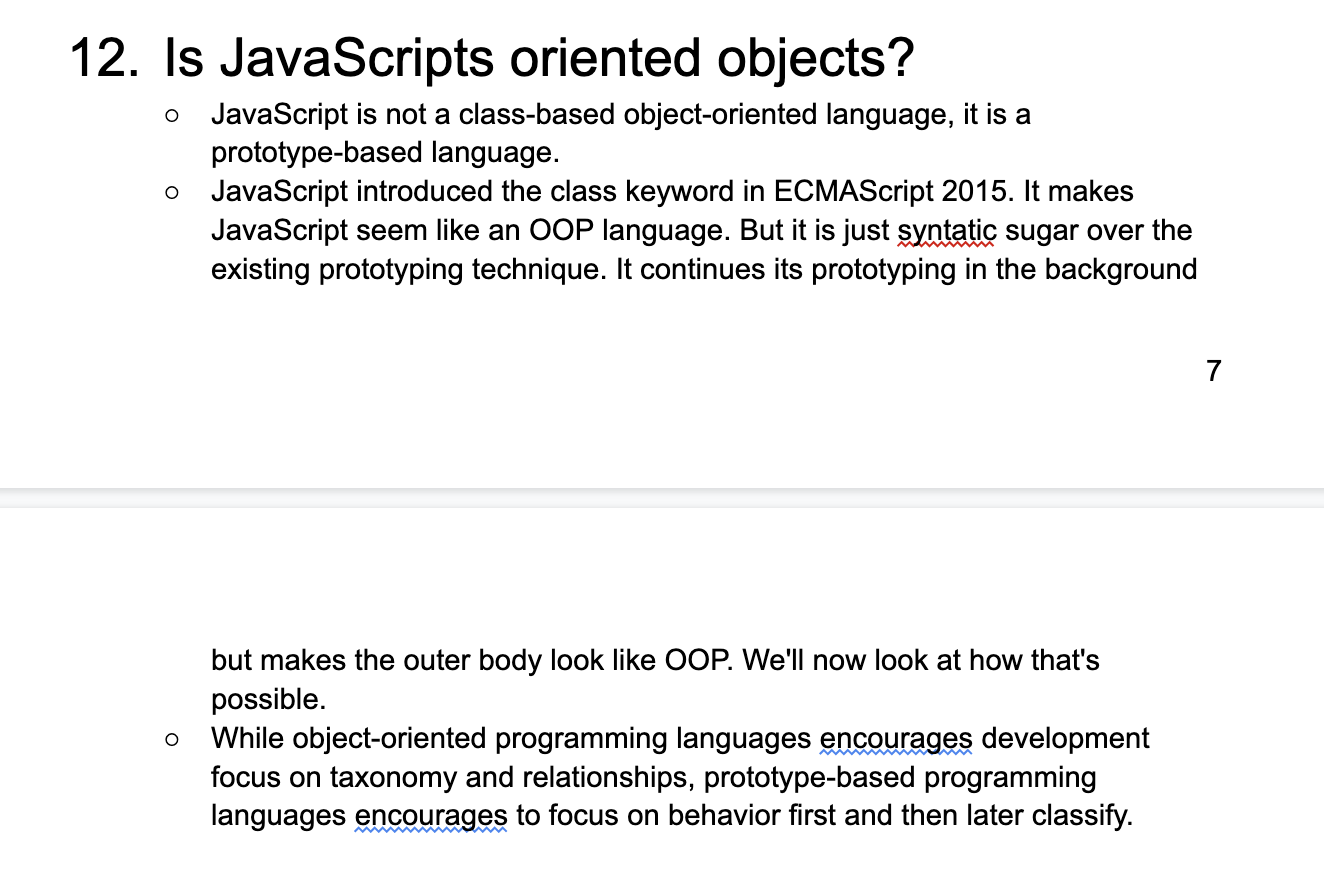Click the list number 12 before the heading

click(x=102, y=59)
